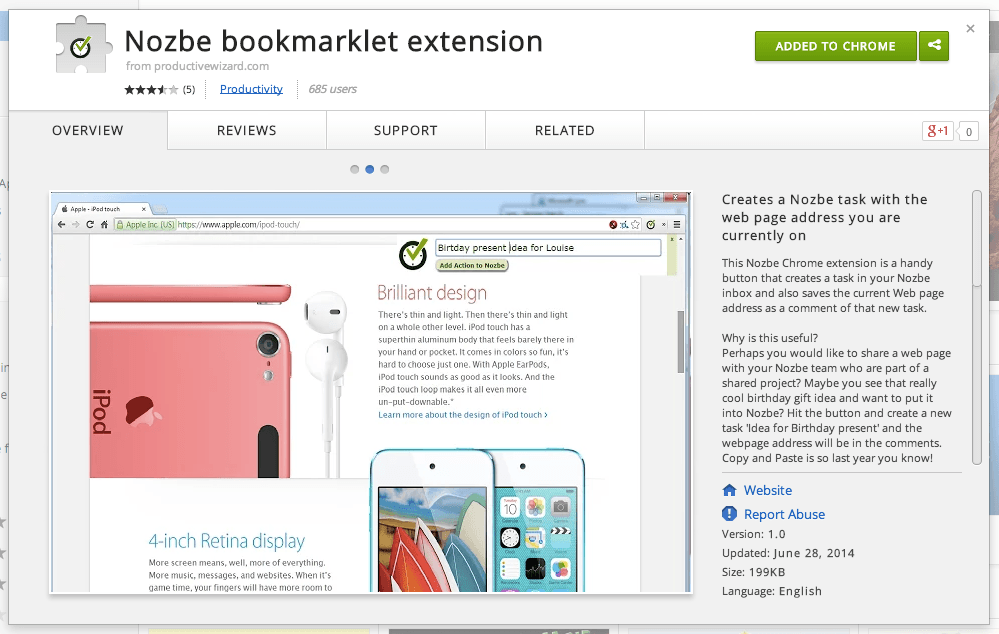Screen dimensions: 999x634
Task: Click the green share icon button
Action: click(934, 46)
